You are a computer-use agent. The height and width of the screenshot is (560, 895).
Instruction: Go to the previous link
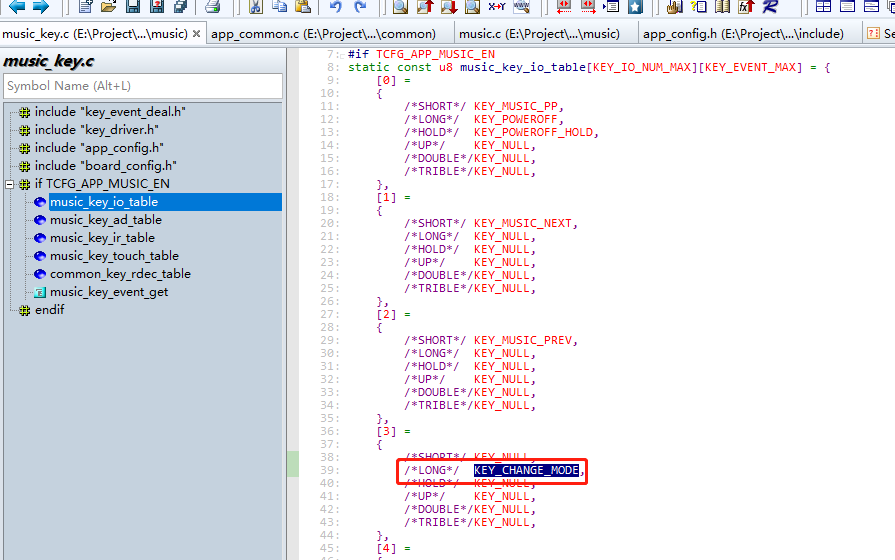563,6
